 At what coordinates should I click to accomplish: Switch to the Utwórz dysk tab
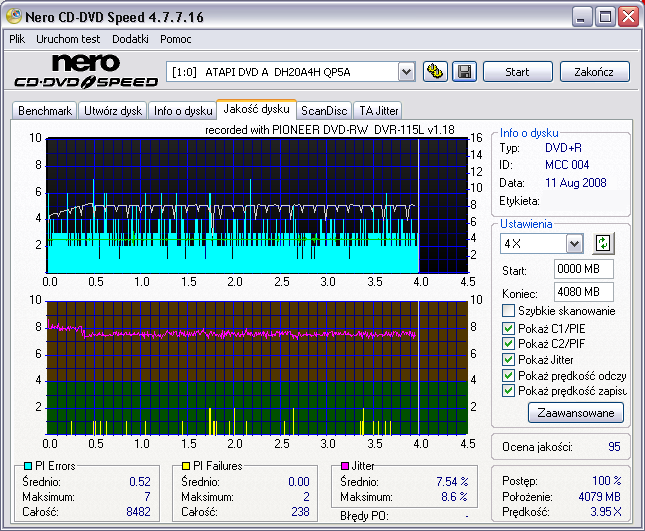click(113, 111)
